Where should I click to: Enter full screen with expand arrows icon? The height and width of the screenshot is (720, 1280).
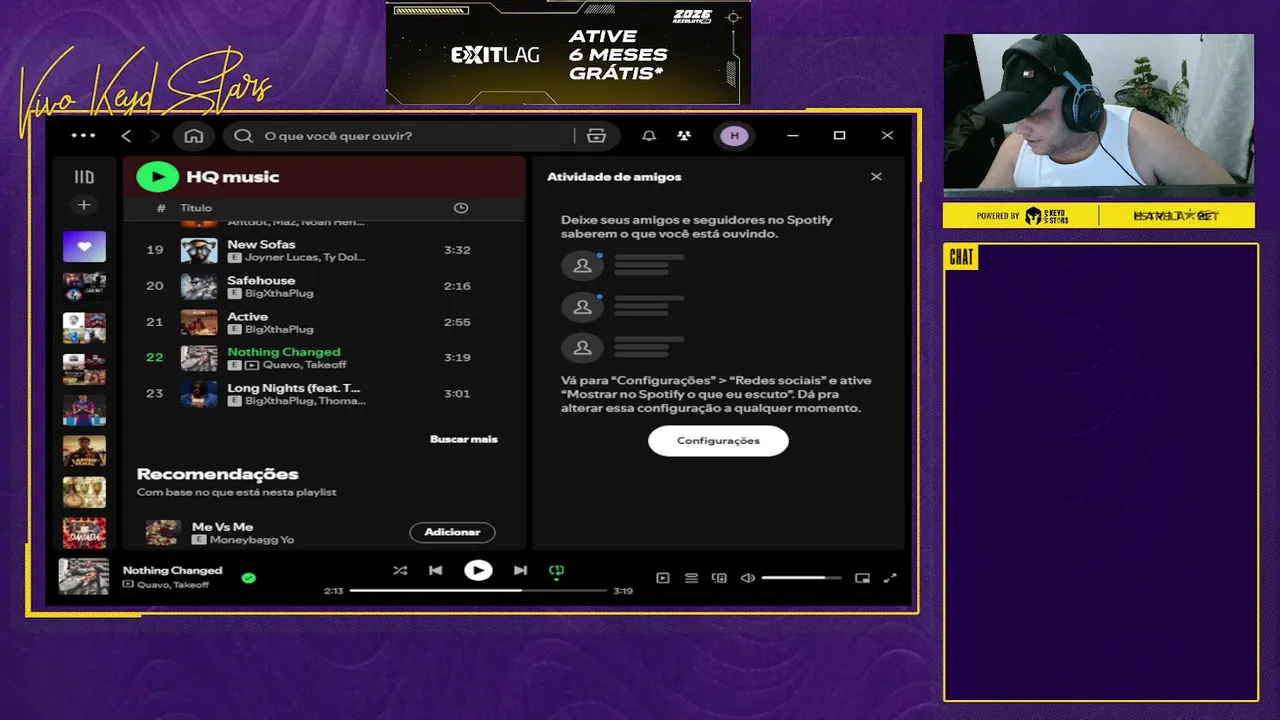point(890,578)
